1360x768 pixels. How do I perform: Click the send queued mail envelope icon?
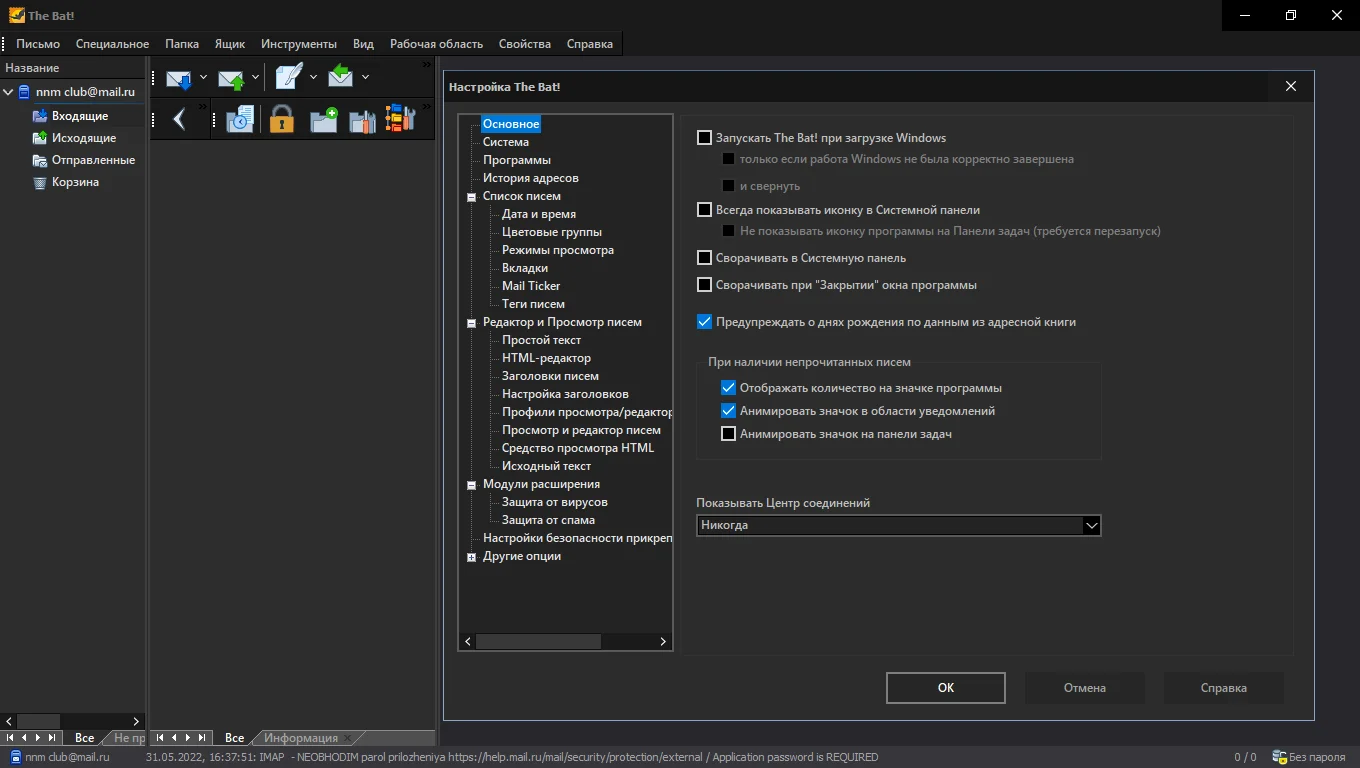pos(231,78)
